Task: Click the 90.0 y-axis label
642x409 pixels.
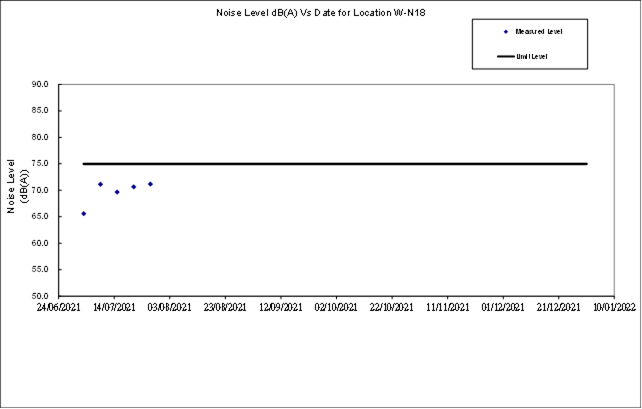Action: 67,85
